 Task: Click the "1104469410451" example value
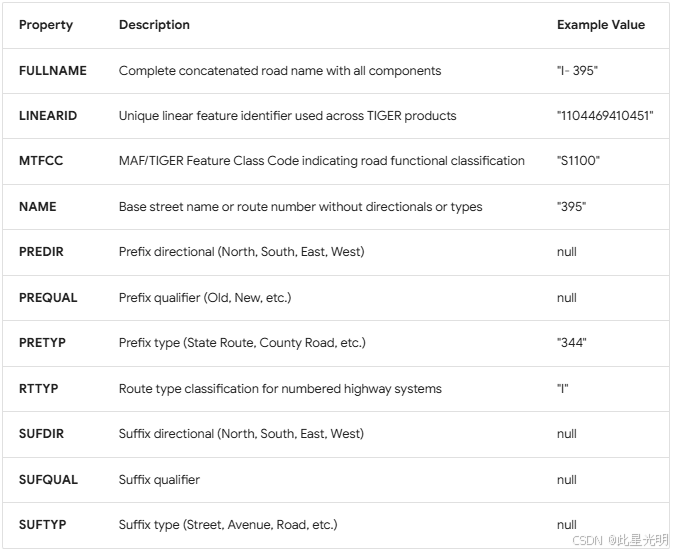(x=605, y=116)
